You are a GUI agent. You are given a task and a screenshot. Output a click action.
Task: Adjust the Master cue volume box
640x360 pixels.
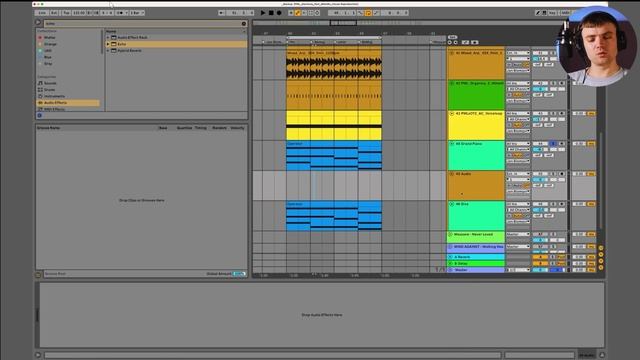557,270
